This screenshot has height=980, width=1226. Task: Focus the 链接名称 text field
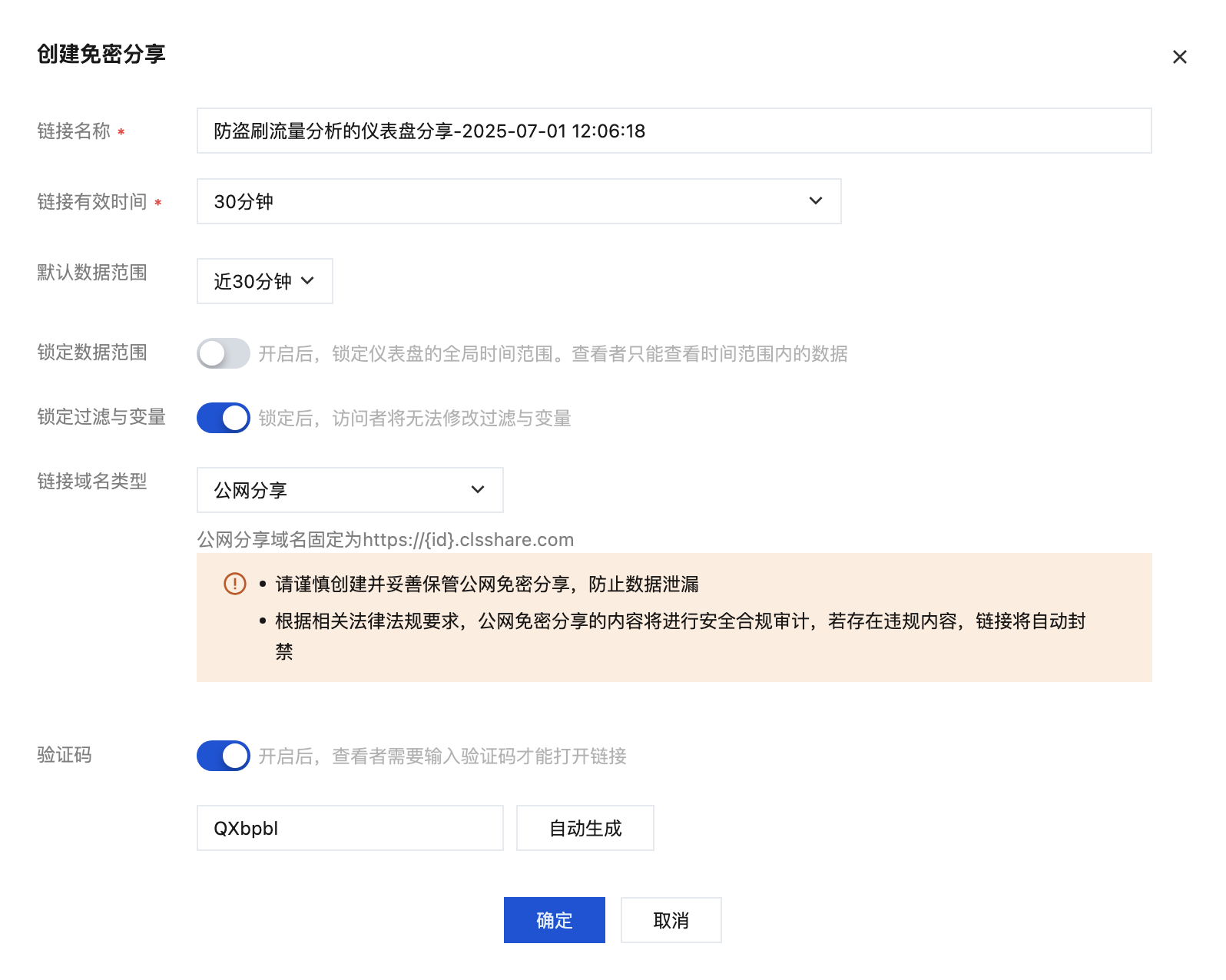[673, 131]
